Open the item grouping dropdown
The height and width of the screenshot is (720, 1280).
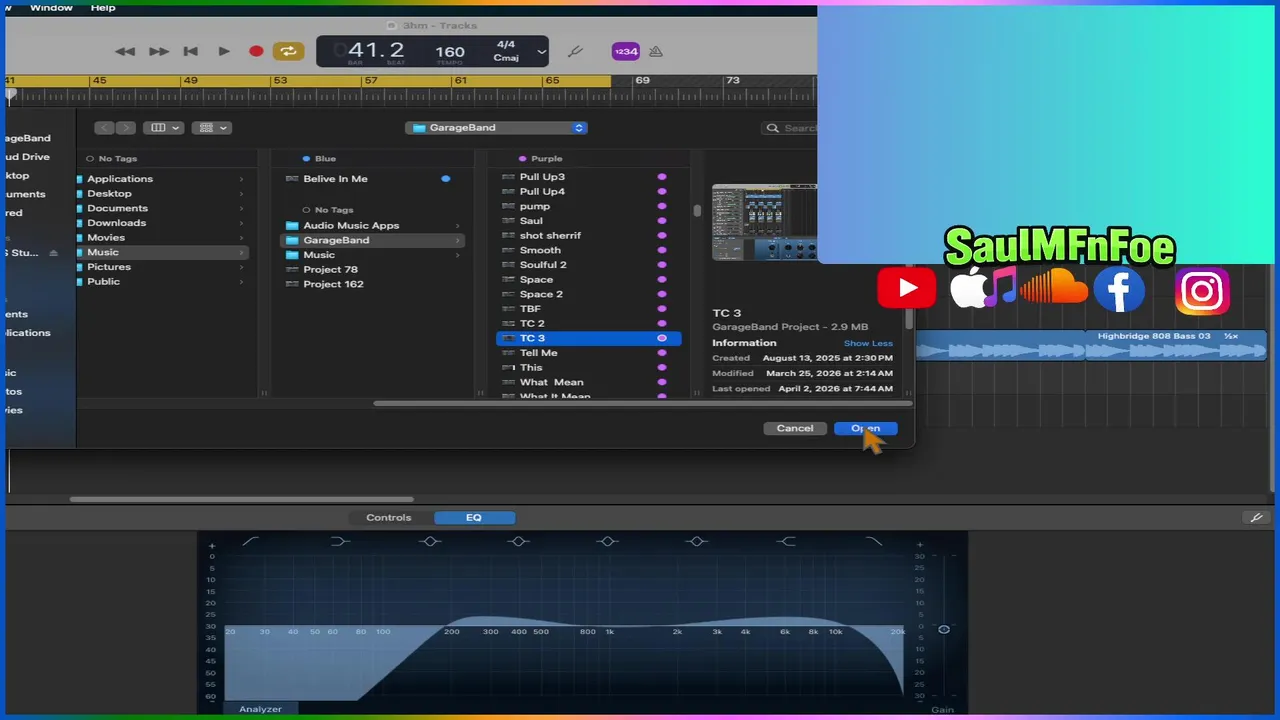pyautogui.click(x=211, y=128)
